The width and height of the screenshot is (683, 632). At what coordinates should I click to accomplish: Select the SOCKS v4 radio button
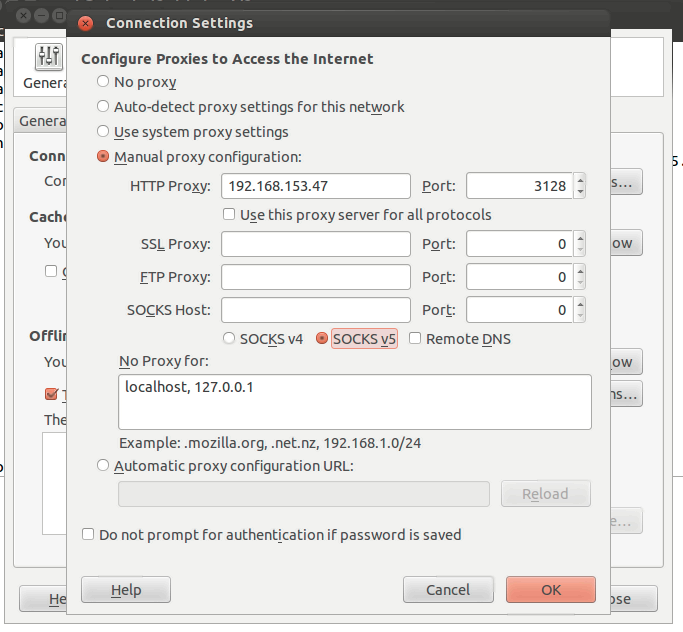[229, 339]
